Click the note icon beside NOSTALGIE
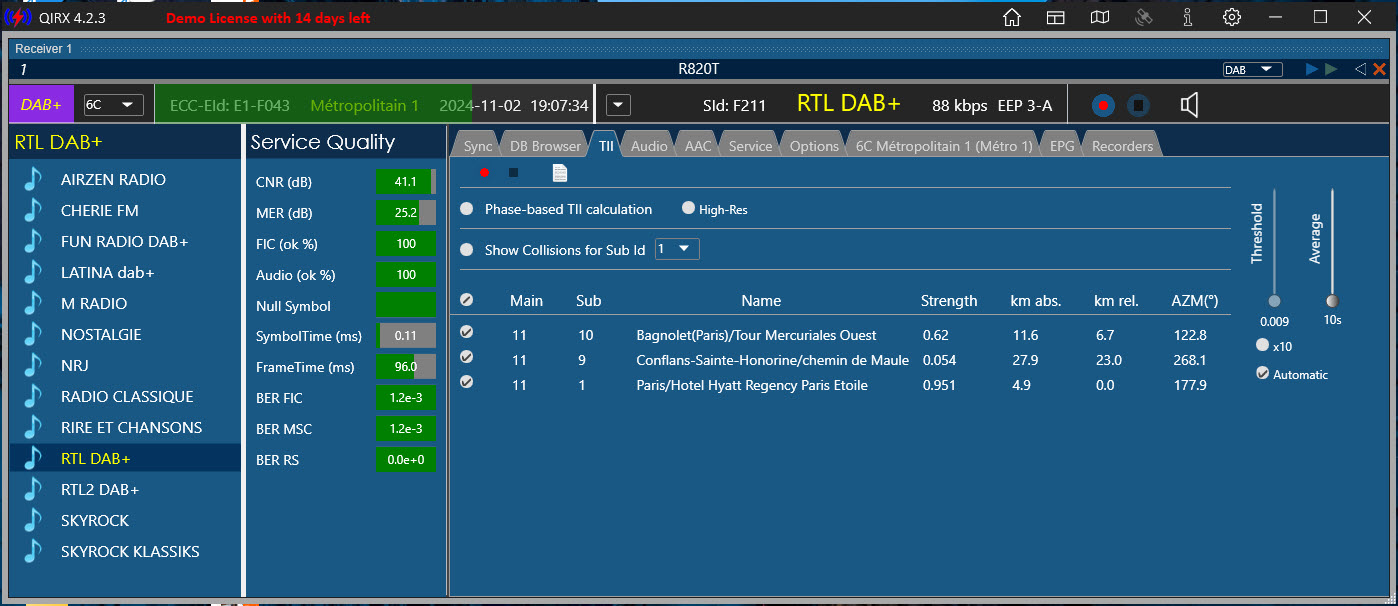 coord(34,335)
